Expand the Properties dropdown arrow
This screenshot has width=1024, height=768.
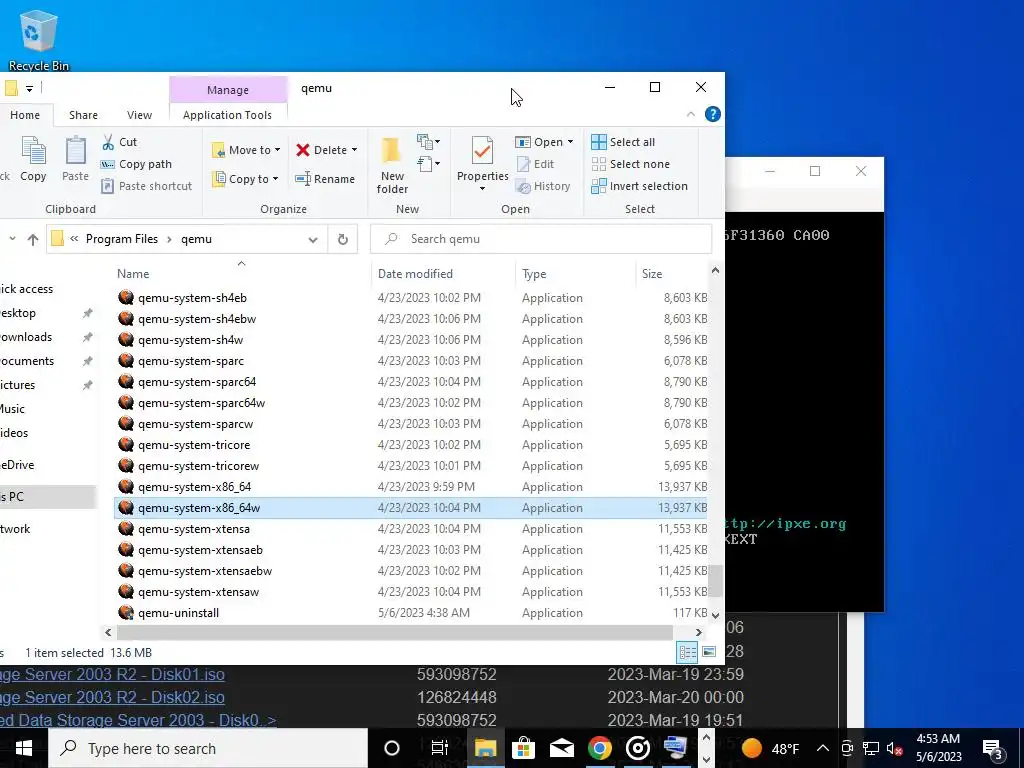(482, 189)
